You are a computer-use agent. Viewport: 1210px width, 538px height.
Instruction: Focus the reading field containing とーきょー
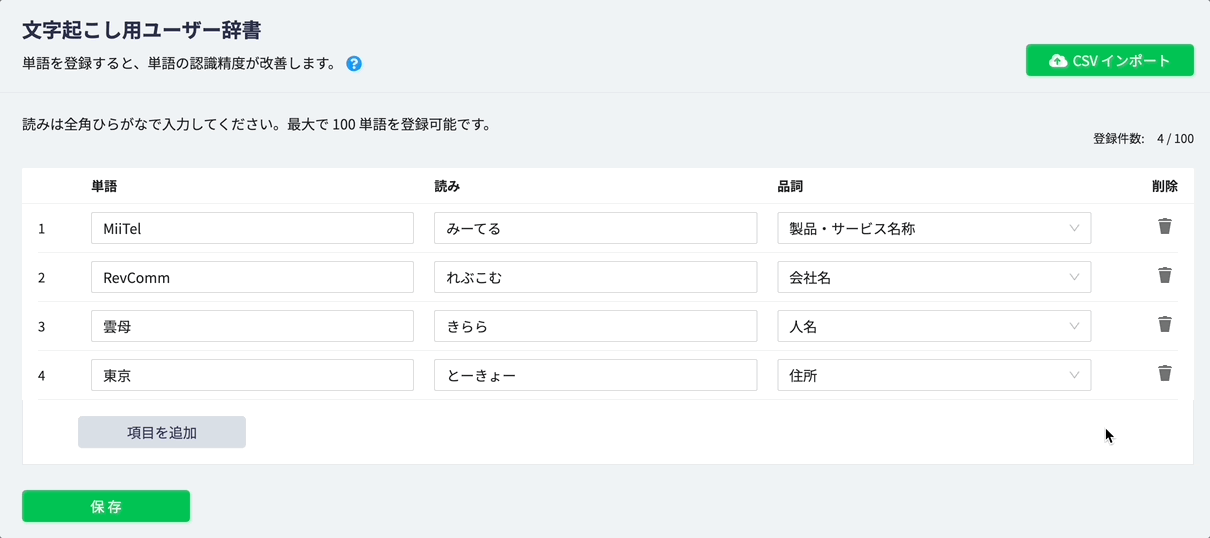pos(595,375)
